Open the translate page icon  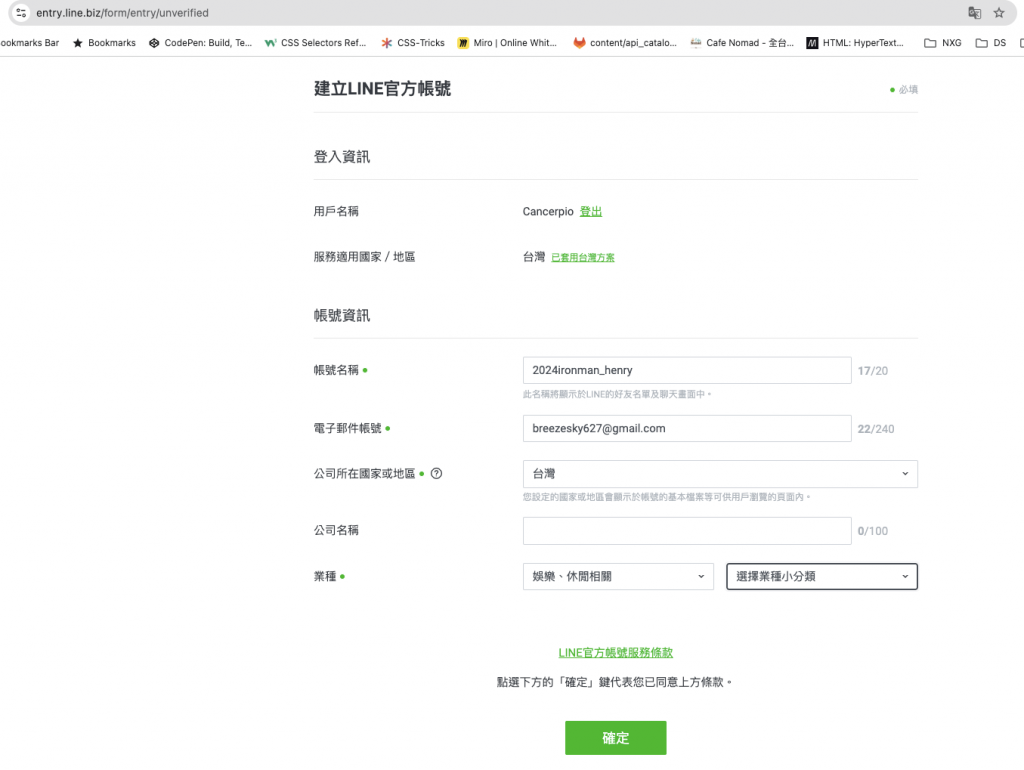(974, 12)
